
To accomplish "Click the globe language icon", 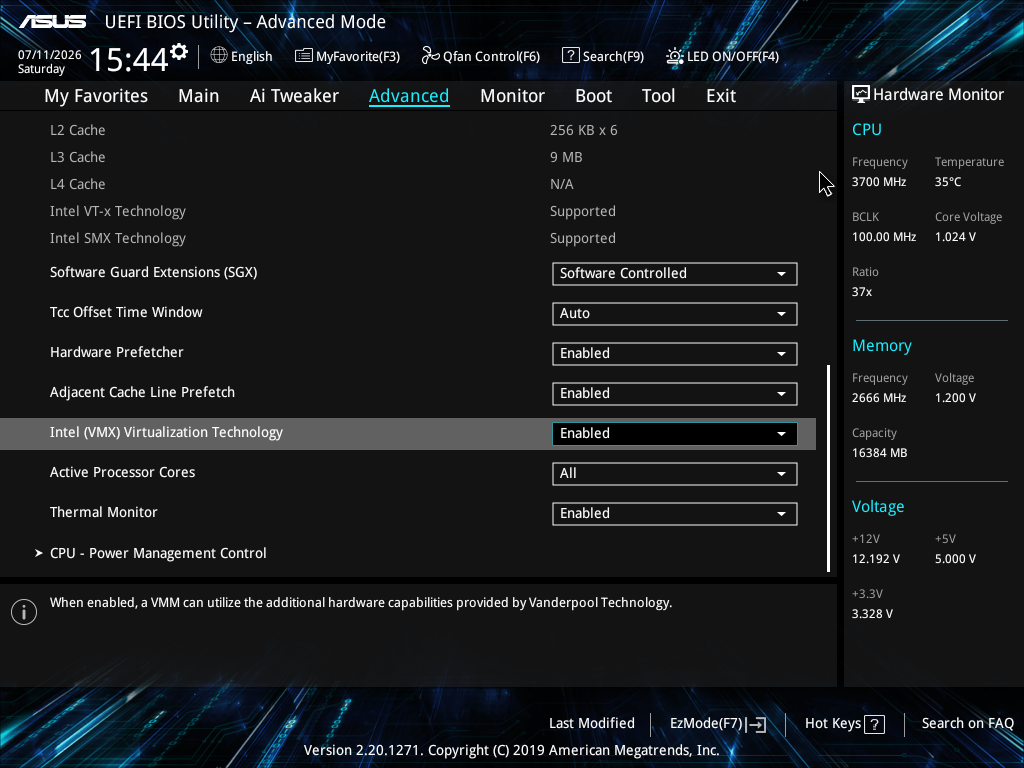I will [219, 56].
